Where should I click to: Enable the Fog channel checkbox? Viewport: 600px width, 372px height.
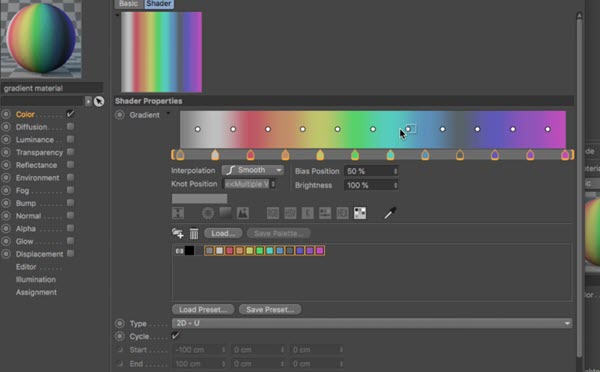coord(70,190)
